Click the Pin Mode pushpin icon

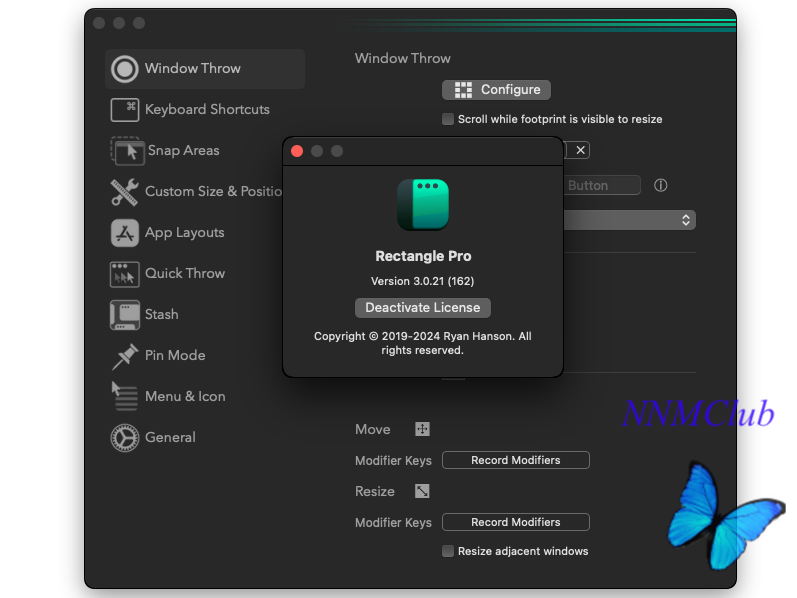tap(125, 356)
